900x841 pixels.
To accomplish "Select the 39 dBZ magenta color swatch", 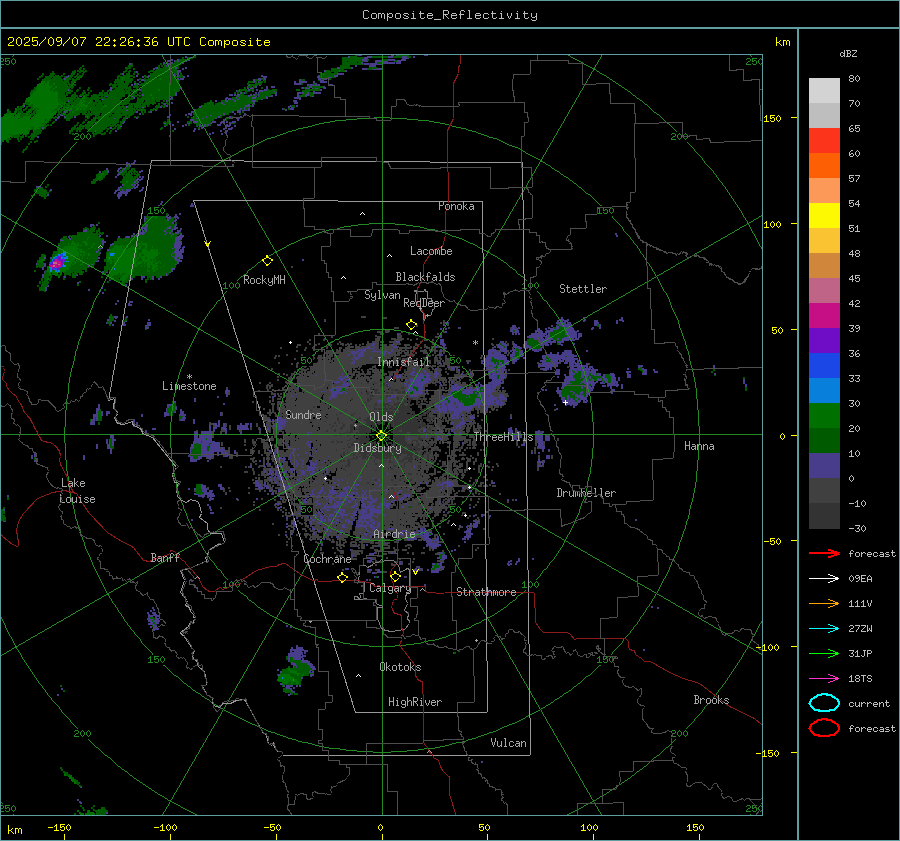I will tap(824, 316).
